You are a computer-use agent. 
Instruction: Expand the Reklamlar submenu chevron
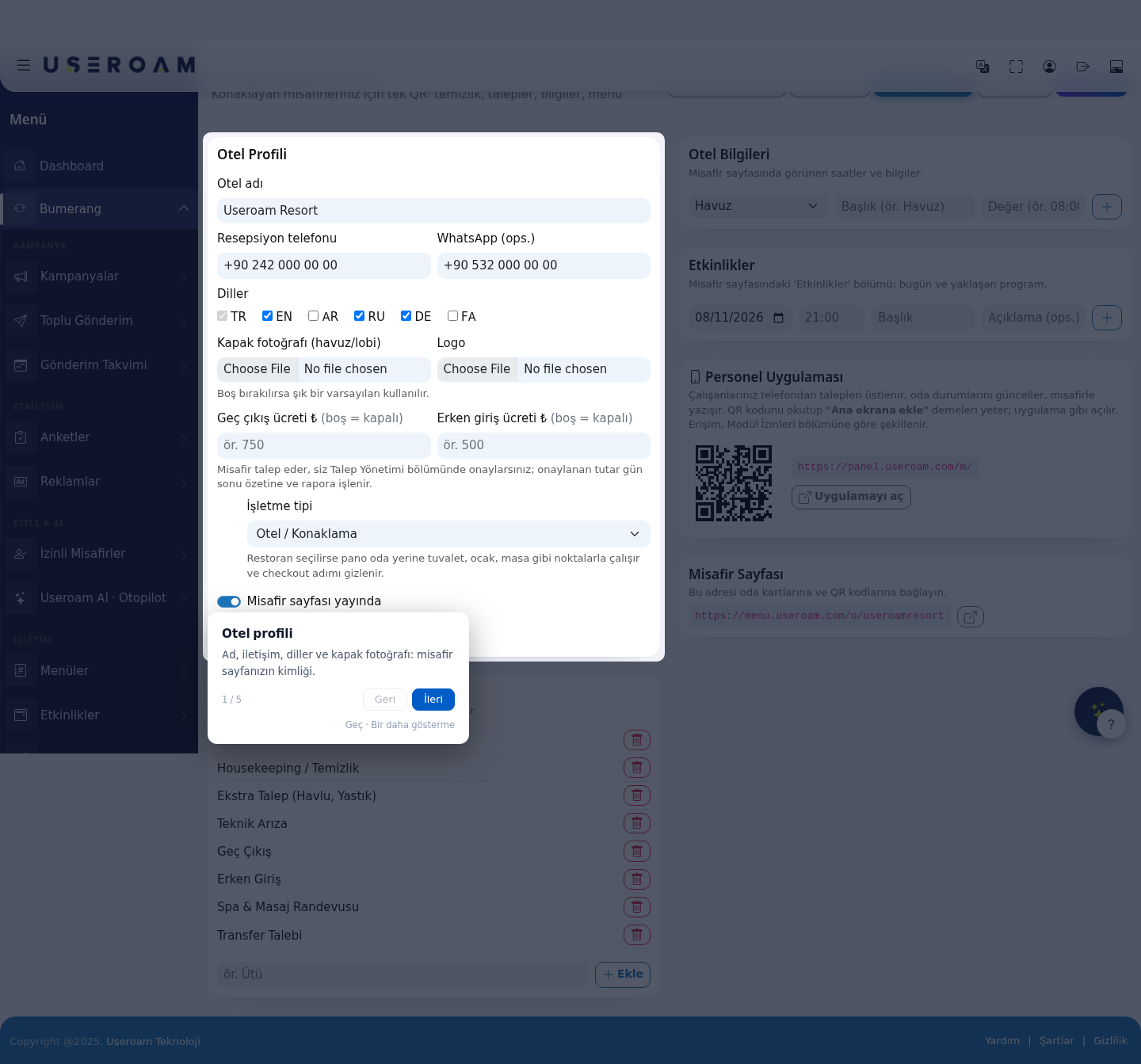tap(183, 482)
